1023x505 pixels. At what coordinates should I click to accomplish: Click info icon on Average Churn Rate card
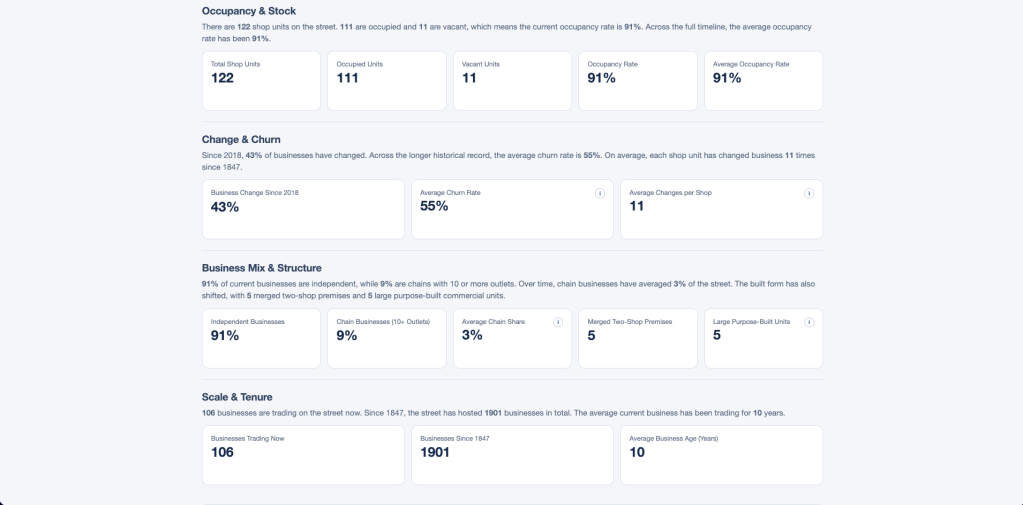tap(600, 193)
